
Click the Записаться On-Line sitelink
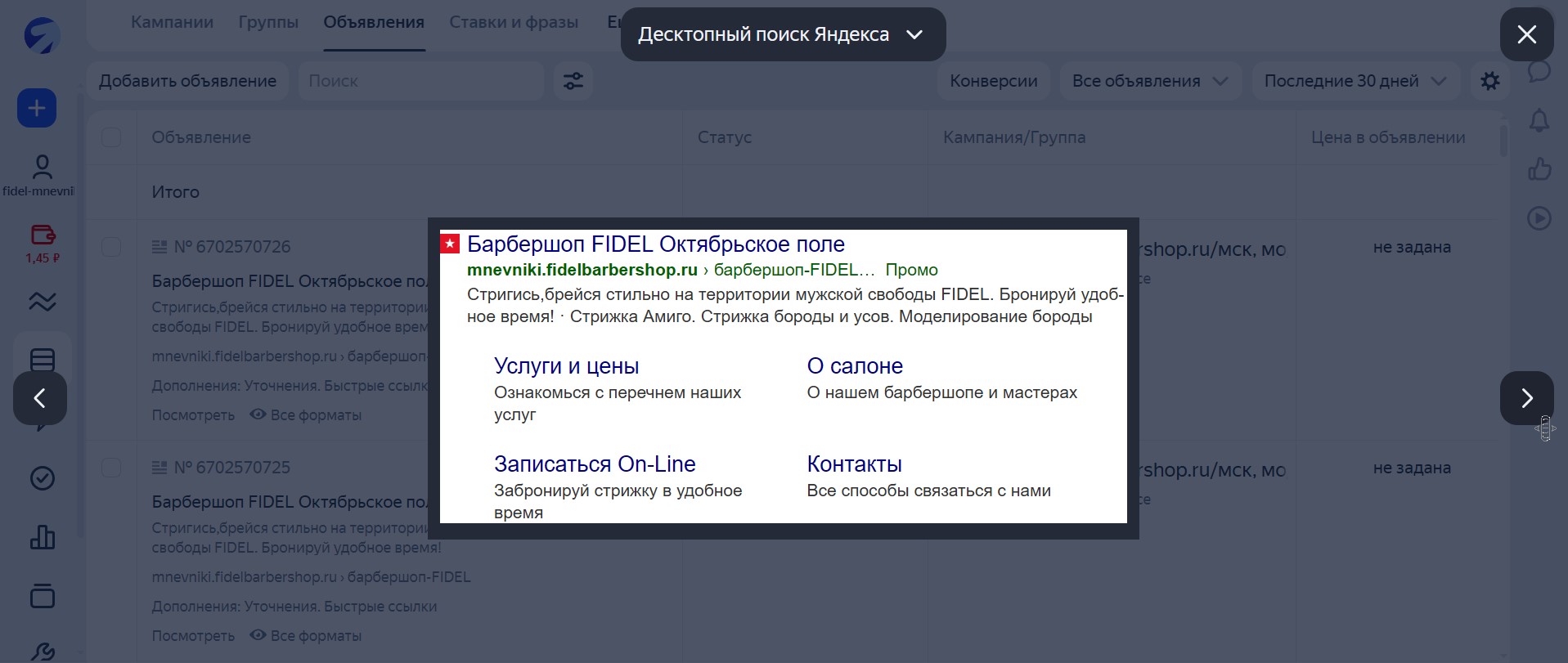click(x=595, y=464)
